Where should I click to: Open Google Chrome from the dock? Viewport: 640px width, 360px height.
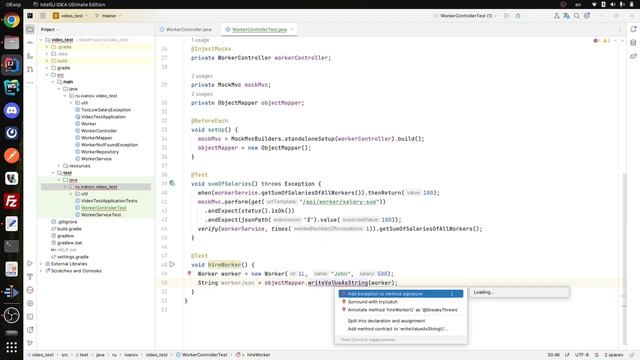pos(11,20)
